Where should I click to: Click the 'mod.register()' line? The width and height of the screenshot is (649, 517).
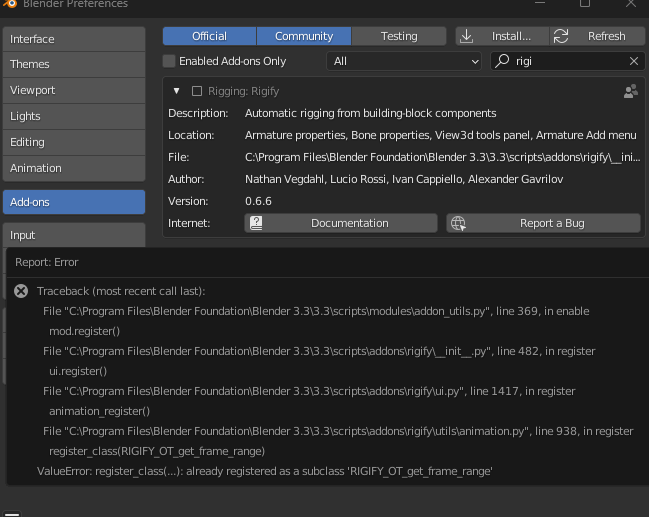pyautogui.click(x=84, y=331)
